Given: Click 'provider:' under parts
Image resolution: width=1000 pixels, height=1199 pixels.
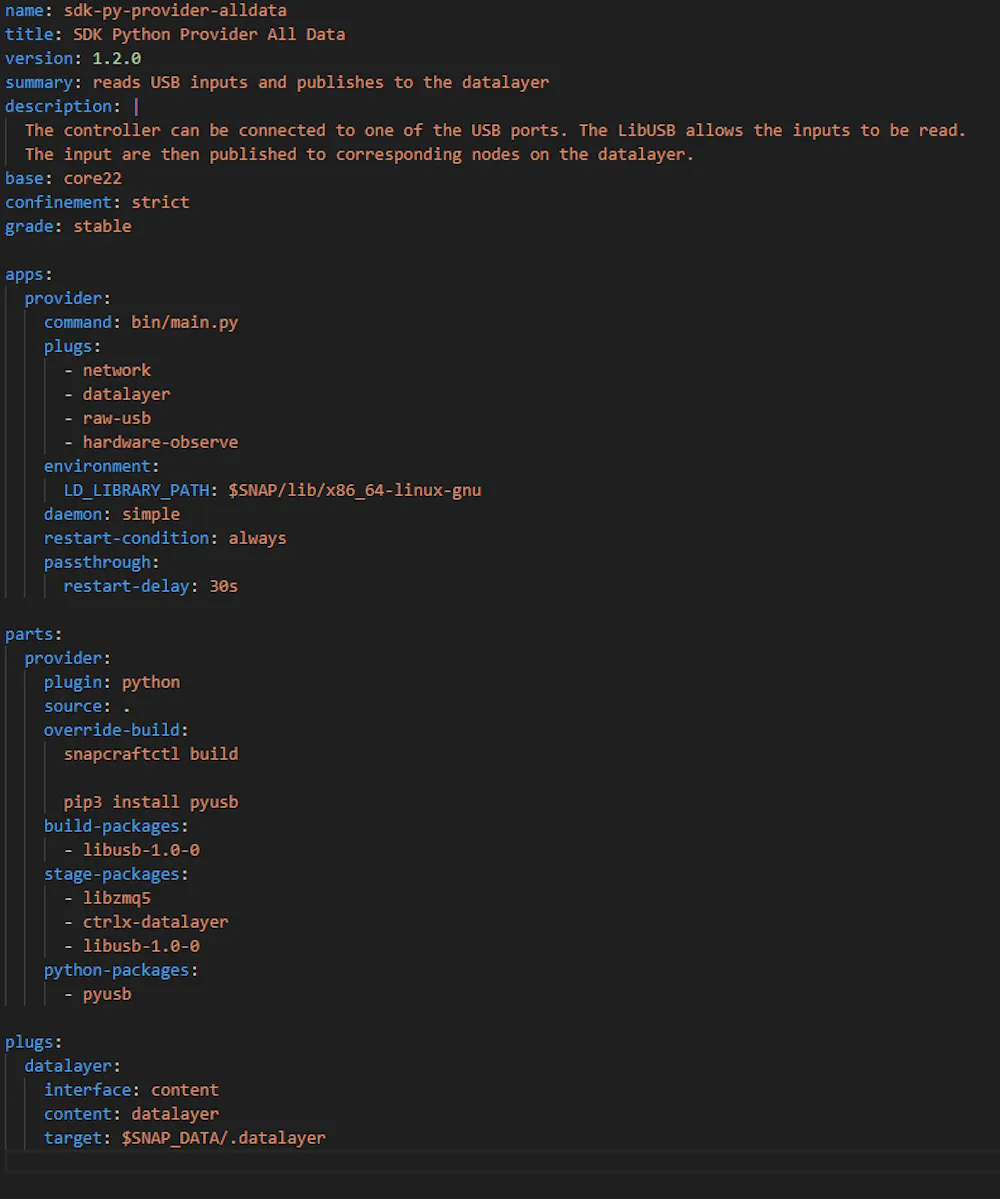Looking at the screenshot, I should [68, 658].
